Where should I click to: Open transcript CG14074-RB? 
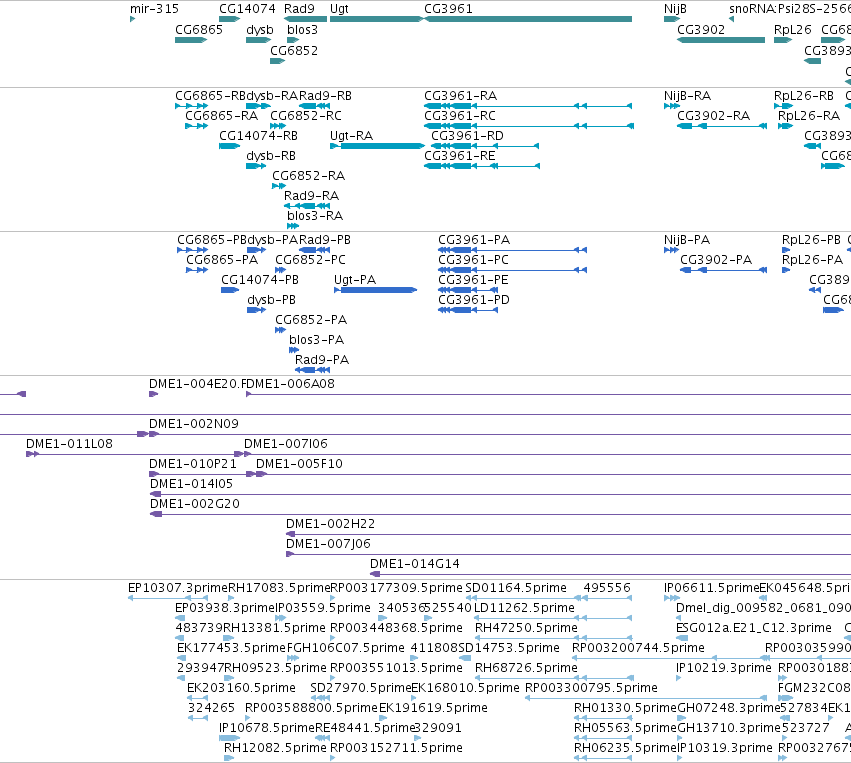pos(258,136)
